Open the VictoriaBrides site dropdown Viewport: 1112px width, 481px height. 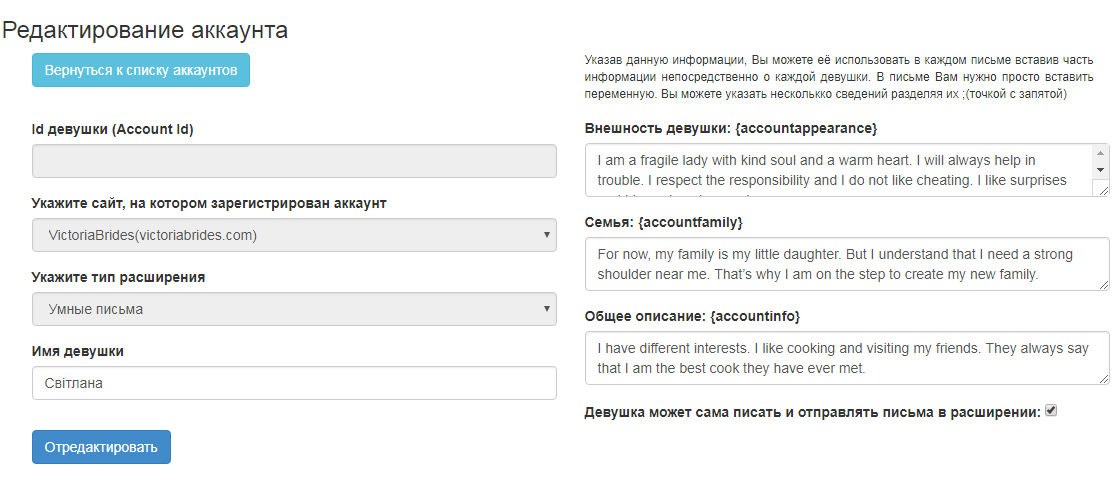click(294, 235)
